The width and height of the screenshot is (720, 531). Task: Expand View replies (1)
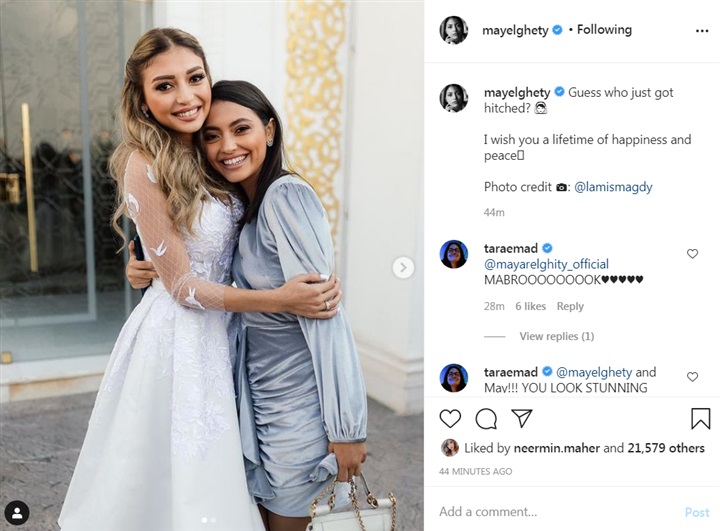(x=556, y=336)
